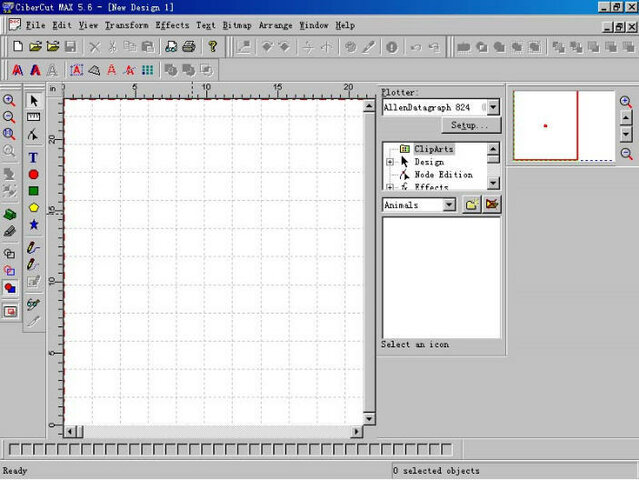Click the second red-blue A text icon
The height and width of the screenshot is (480, 639).
(x=35, y=70)
